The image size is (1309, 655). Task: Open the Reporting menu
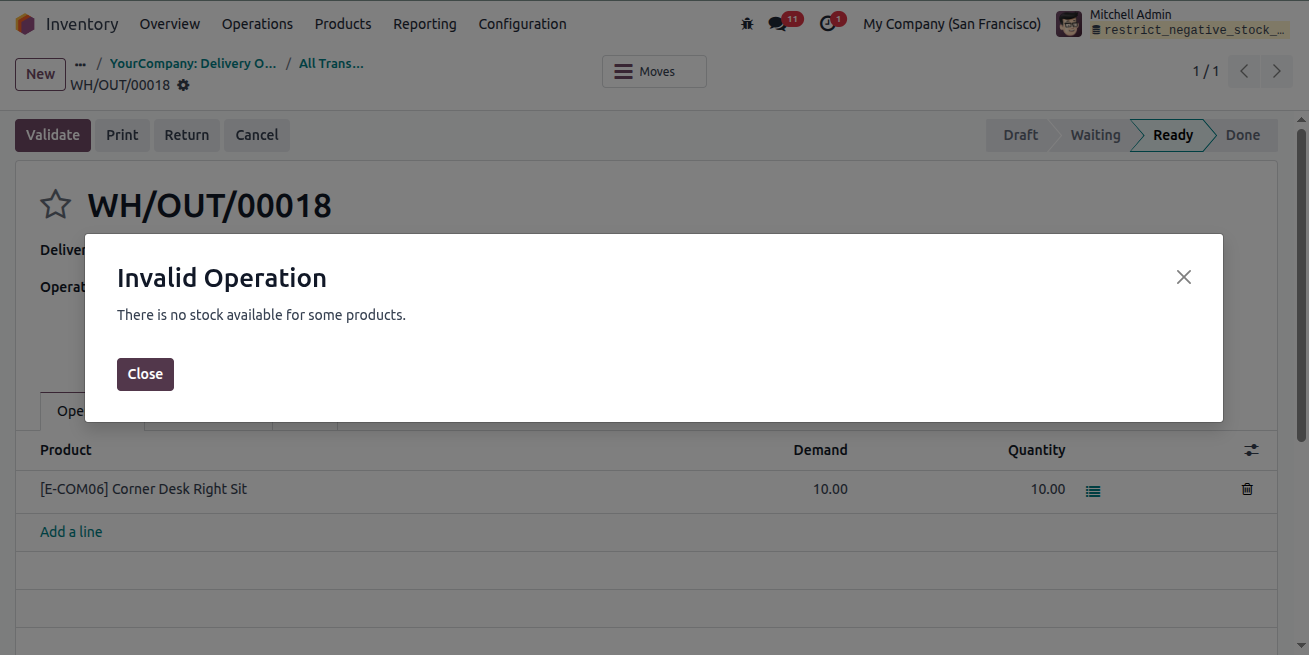pos(425,24)
